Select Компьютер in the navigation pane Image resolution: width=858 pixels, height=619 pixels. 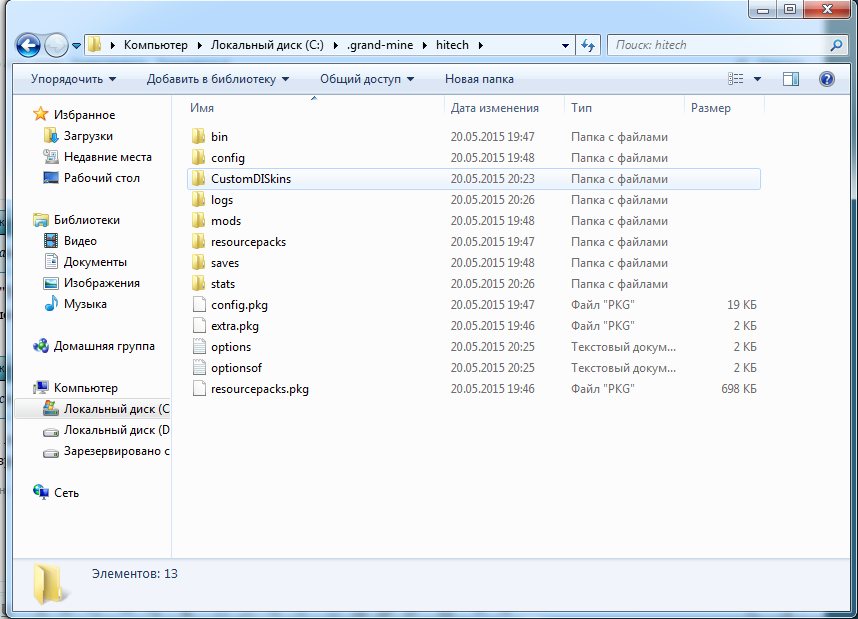[x=76, y=388]
